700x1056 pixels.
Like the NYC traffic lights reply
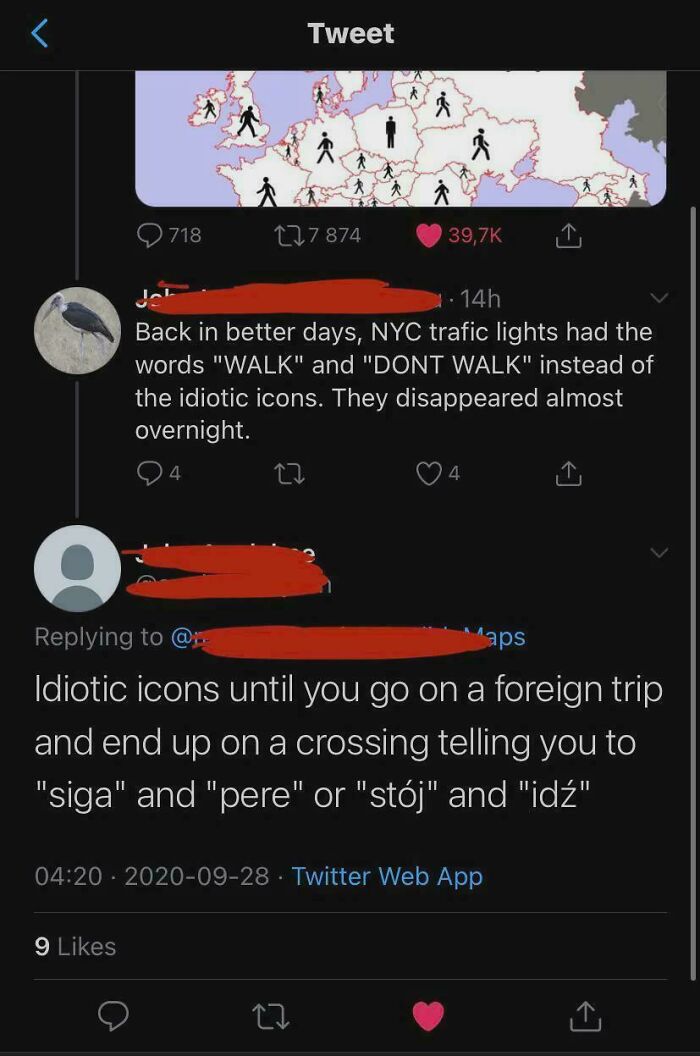tap(427, 472)
